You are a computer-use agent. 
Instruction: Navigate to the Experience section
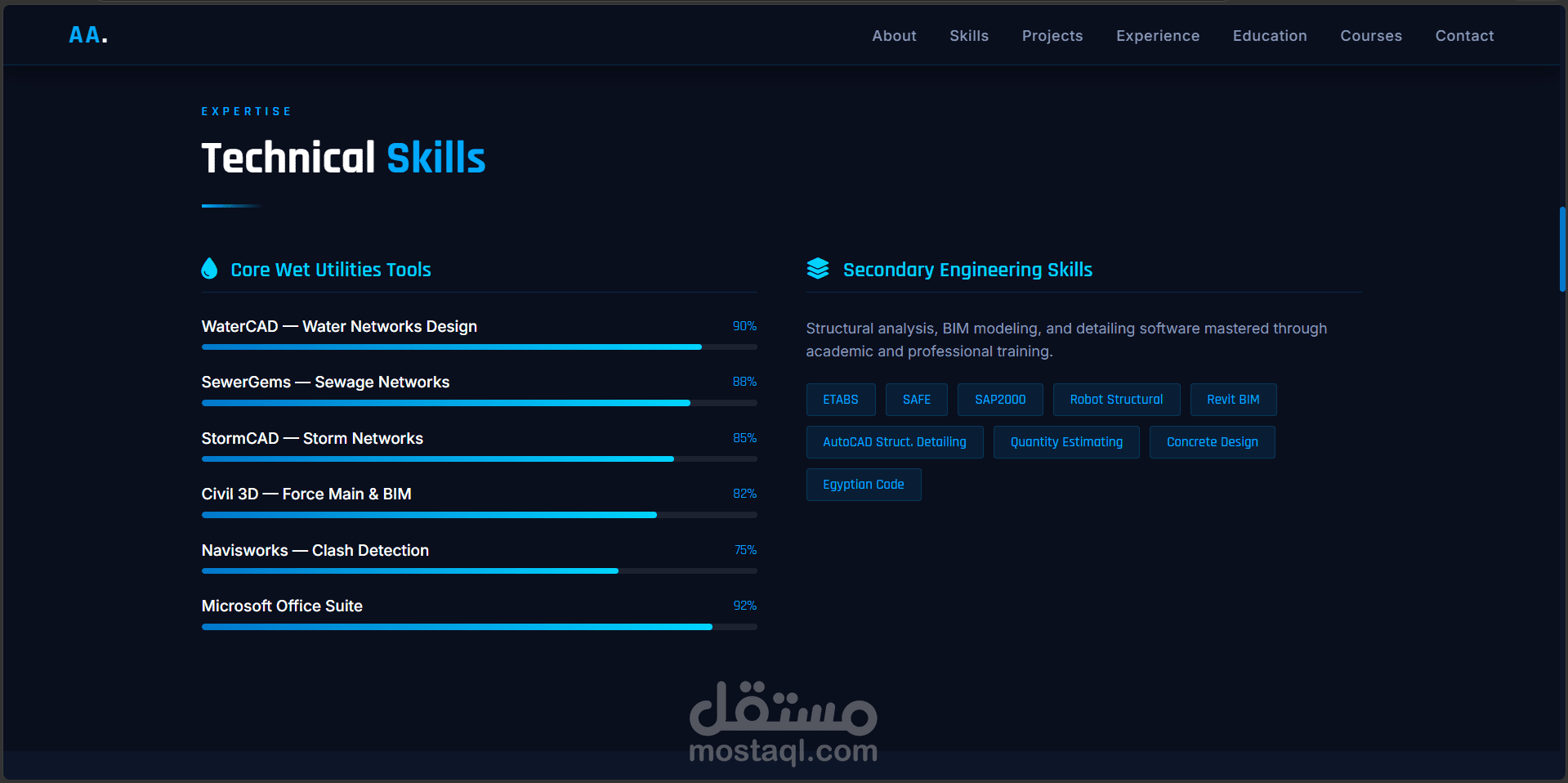[1158, 36]
